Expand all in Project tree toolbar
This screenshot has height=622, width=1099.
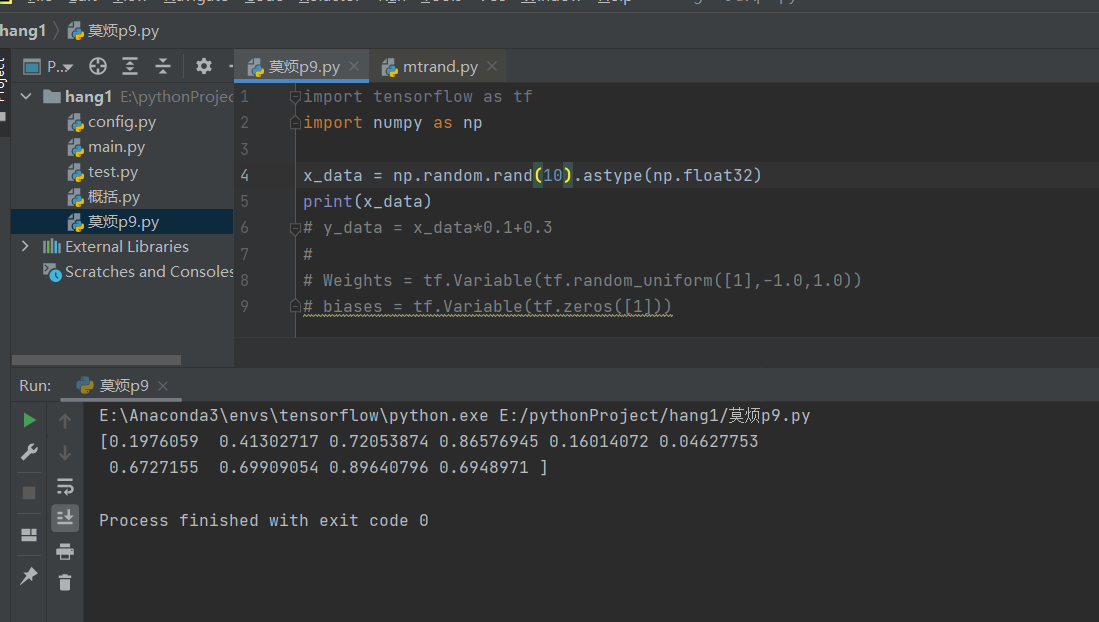pos(130,67)
